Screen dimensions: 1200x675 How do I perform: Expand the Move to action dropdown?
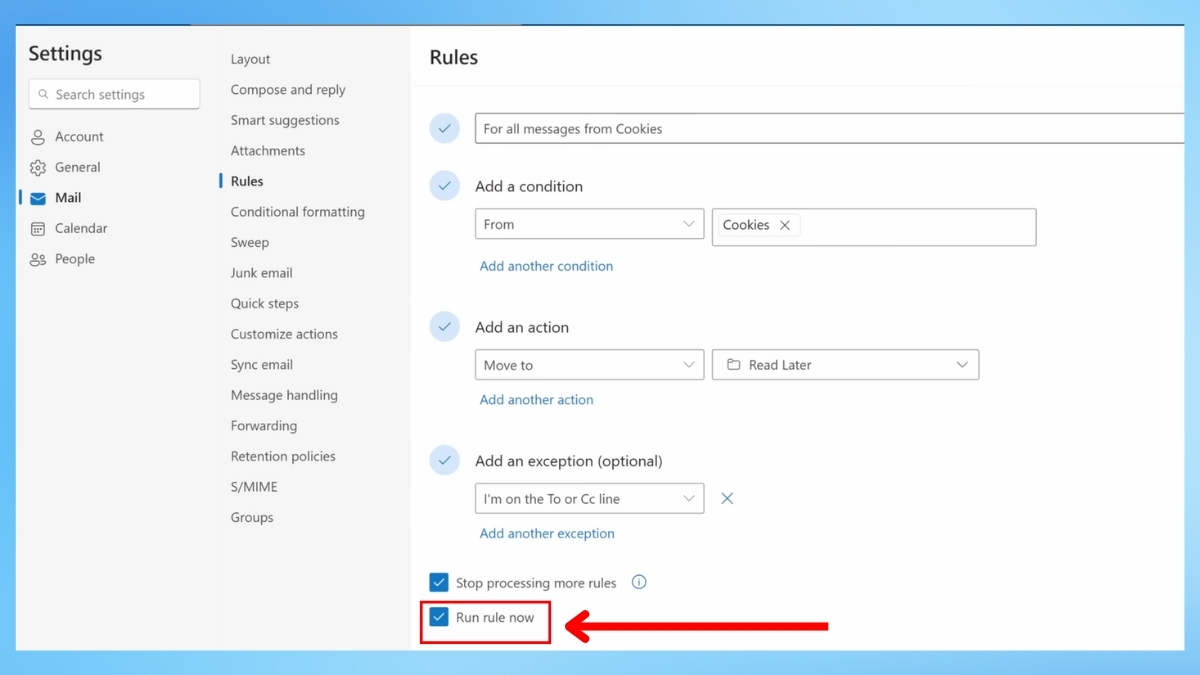pos(589,365)
